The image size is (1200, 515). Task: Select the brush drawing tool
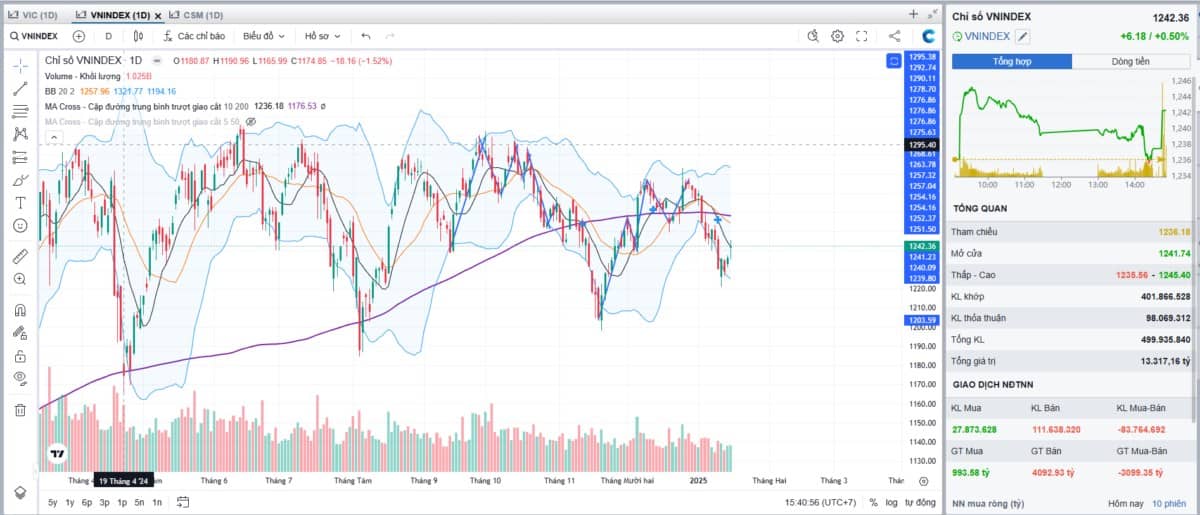[x=20, y=180]
